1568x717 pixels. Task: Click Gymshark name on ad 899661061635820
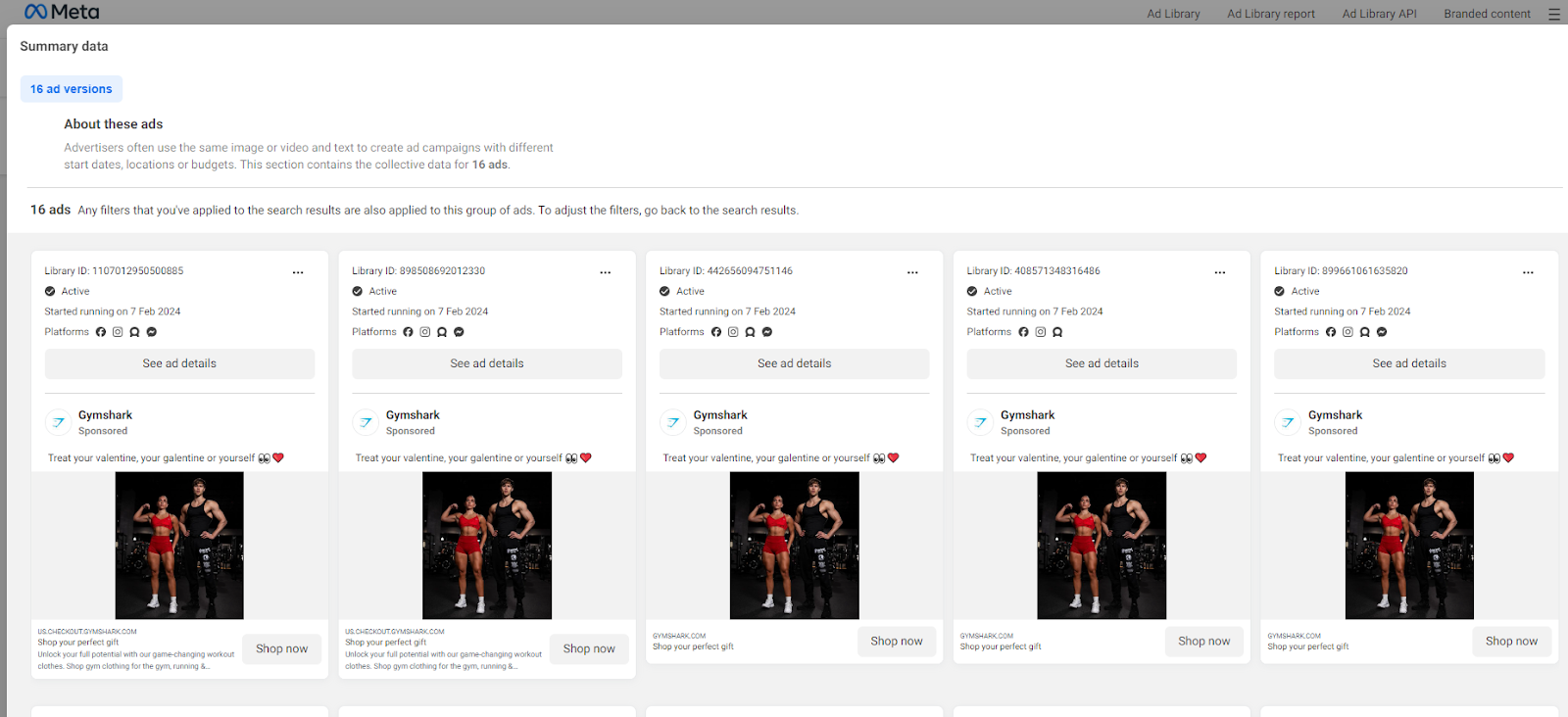(x=1335, y=415)
